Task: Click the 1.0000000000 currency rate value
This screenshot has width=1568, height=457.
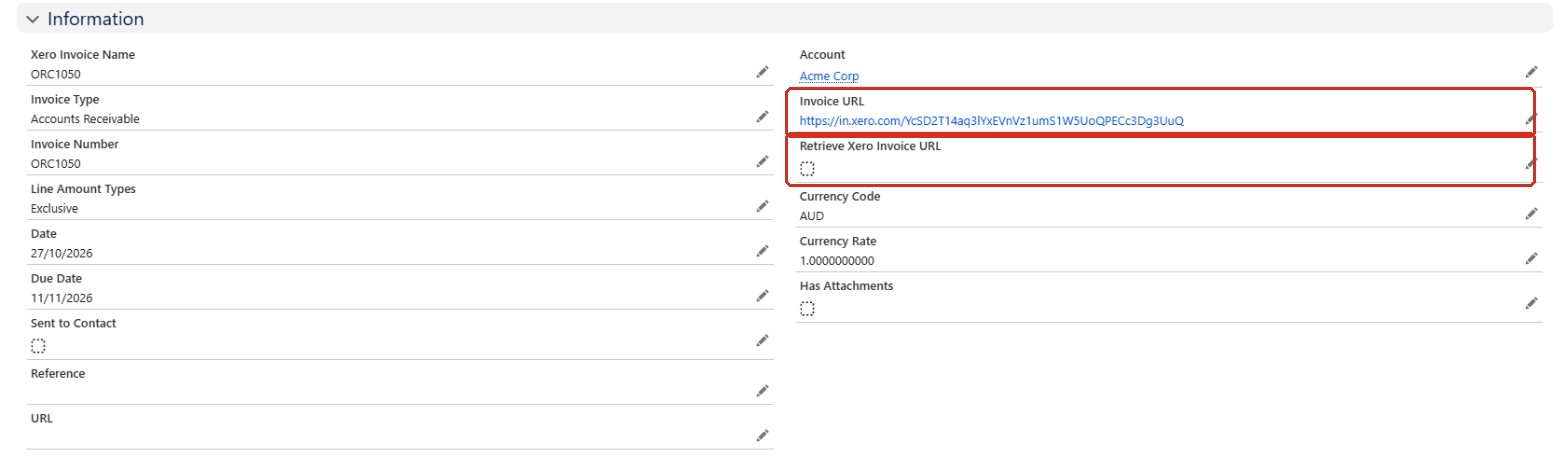Action: point(837,261)
